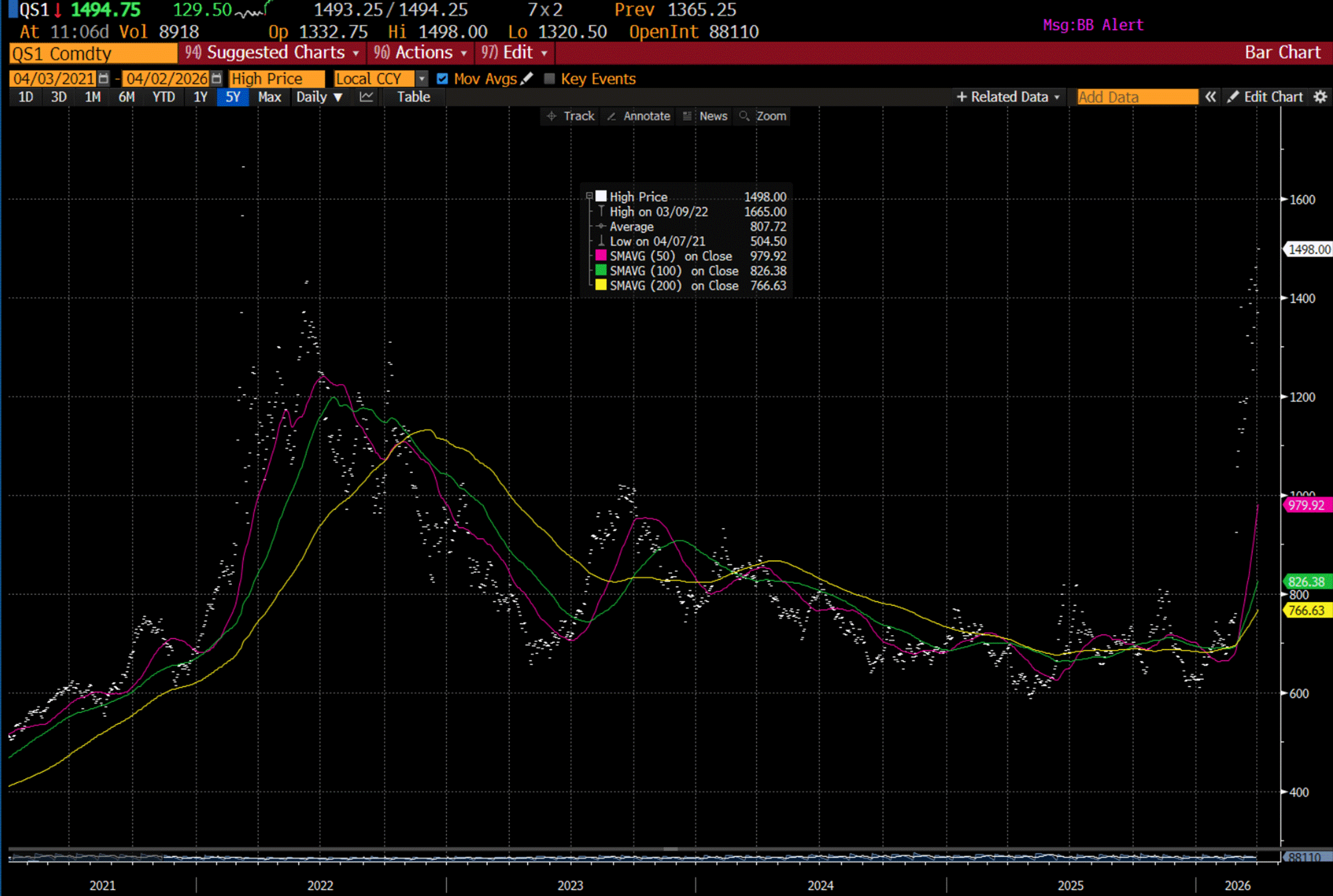Click the pencil icon beside Mov Avgs
This screenshot has height=896, width=1333.
[527, 79]
